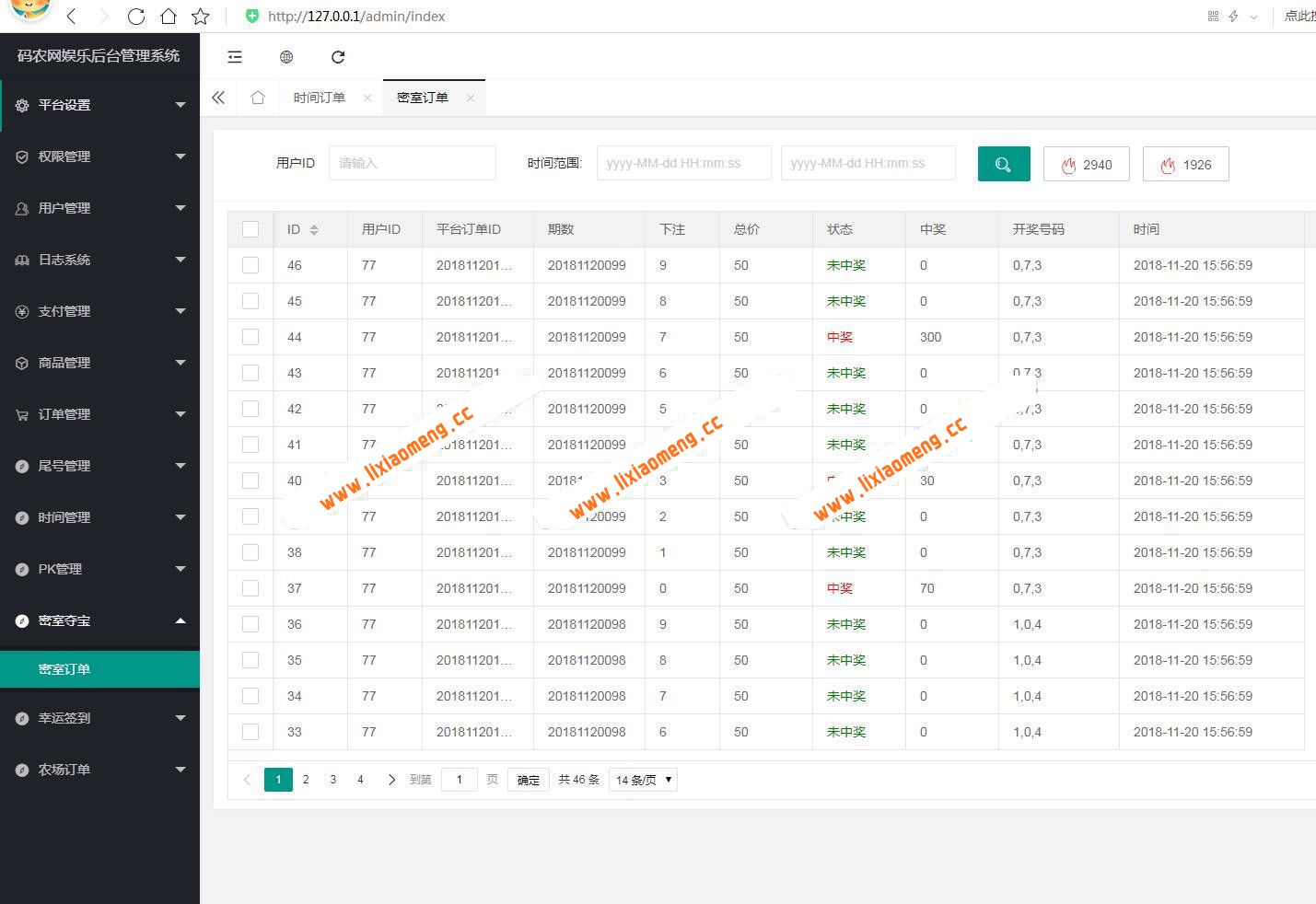This screenshot has width=1316, height=904.
Task: Click the in-page refresh icon
Action: point(338,57)
